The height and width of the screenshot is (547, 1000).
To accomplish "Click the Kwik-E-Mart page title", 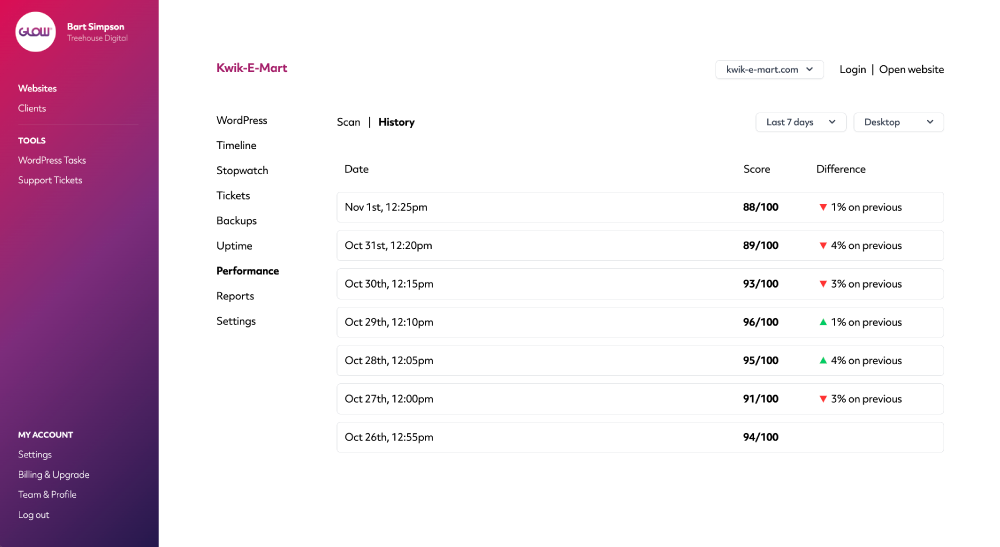I will point(251,68).
